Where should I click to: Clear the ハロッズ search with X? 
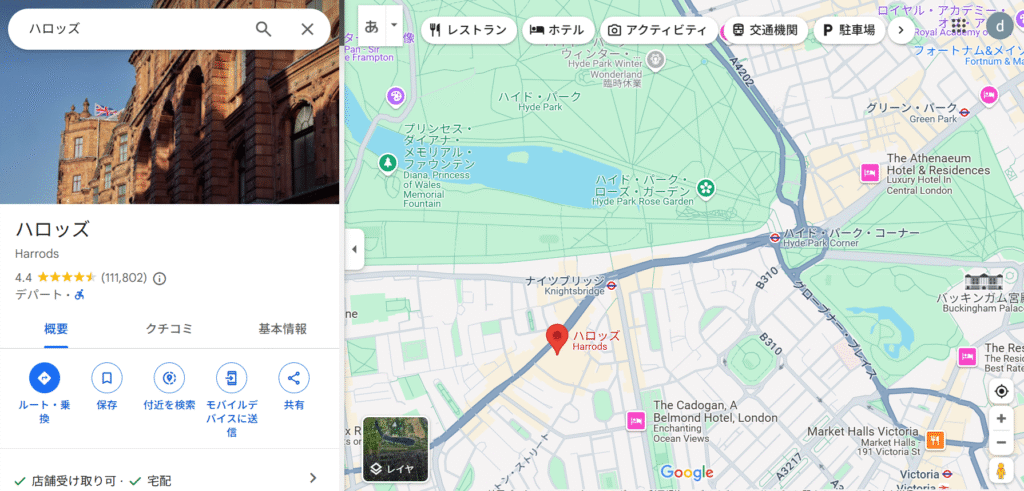(307, 29)
